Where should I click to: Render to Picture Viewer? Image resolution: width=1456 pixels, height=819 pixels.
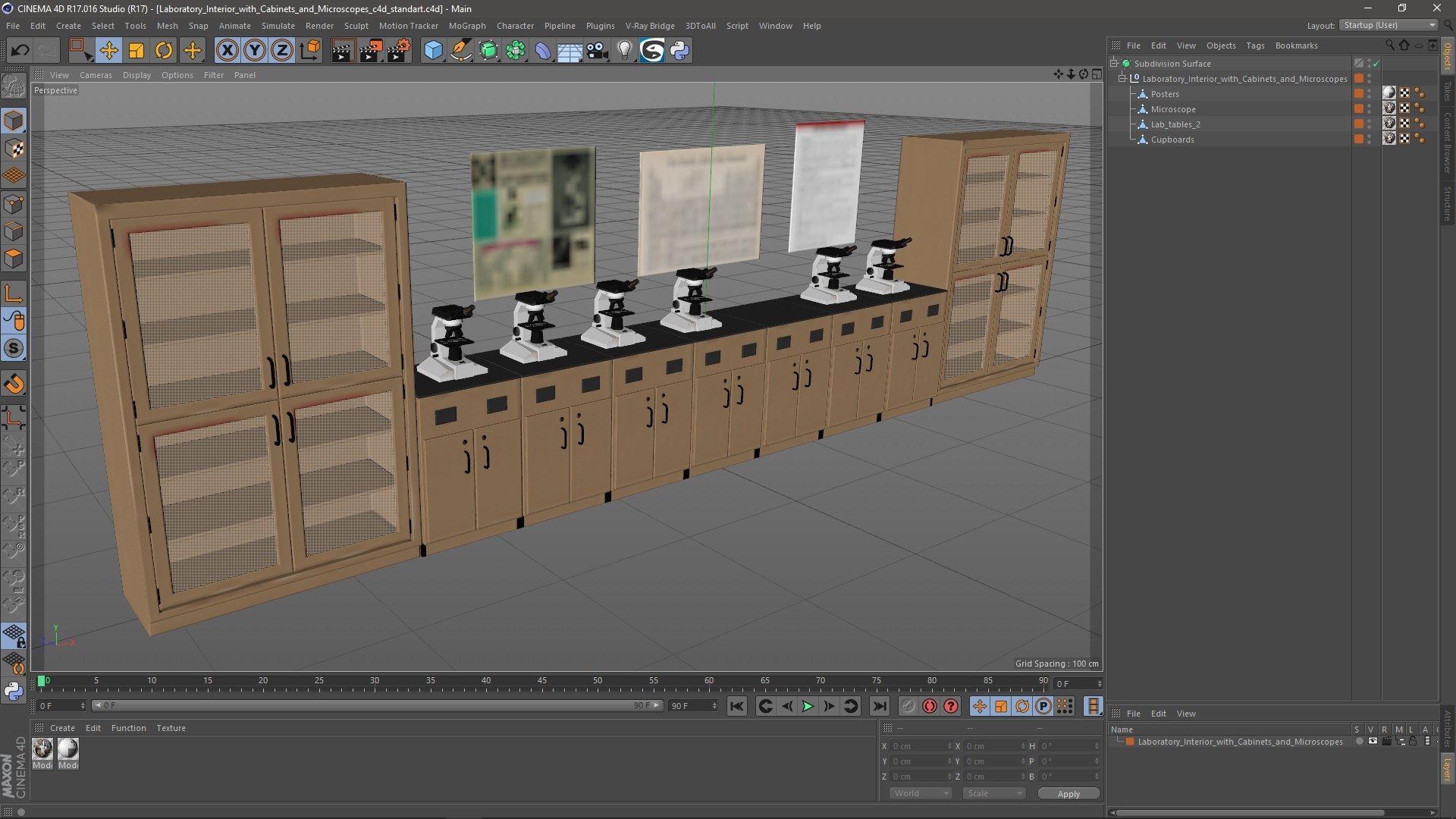coord(371,51)
